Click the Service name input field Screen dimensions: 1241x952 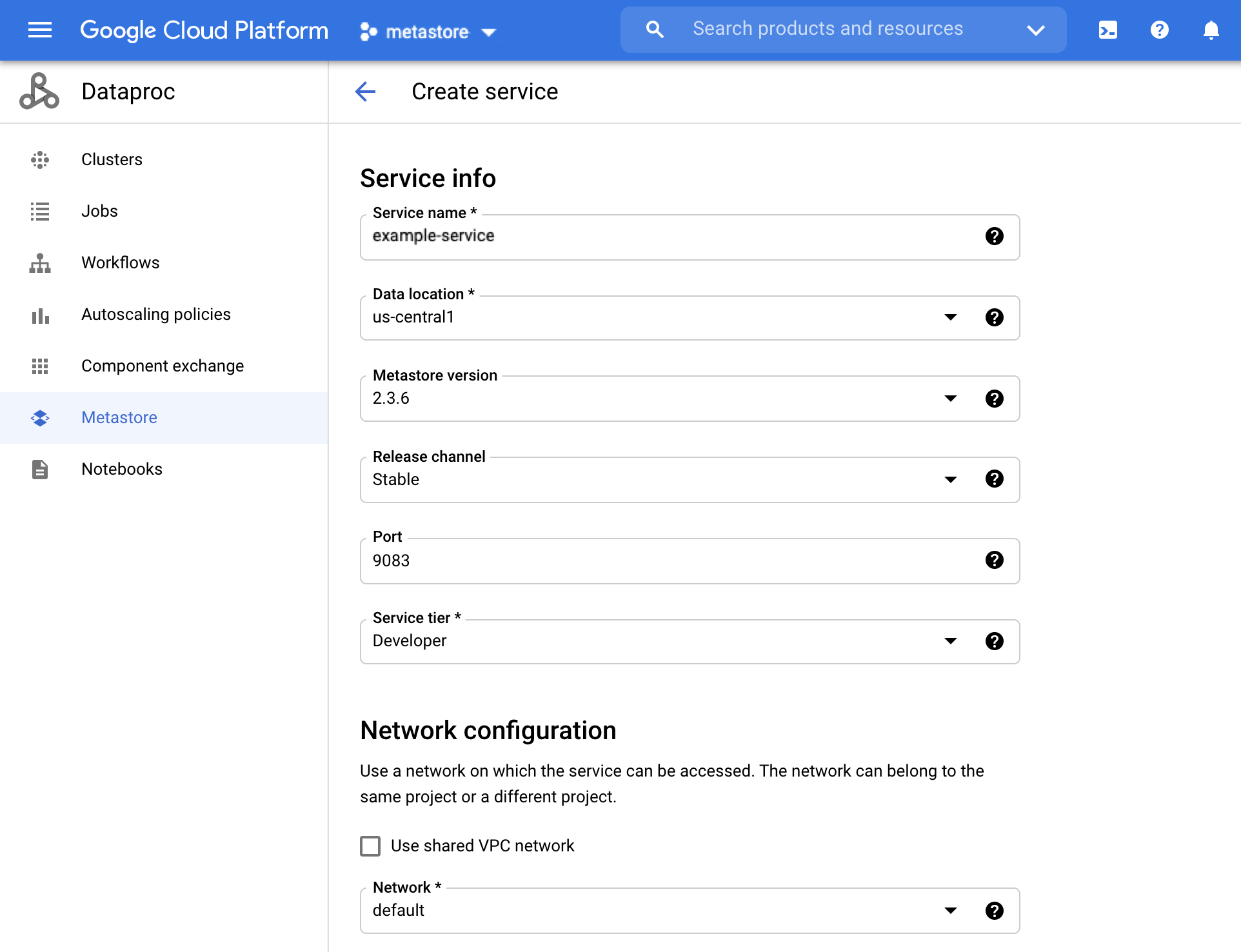pyautogui.click(x=690, y=237)
